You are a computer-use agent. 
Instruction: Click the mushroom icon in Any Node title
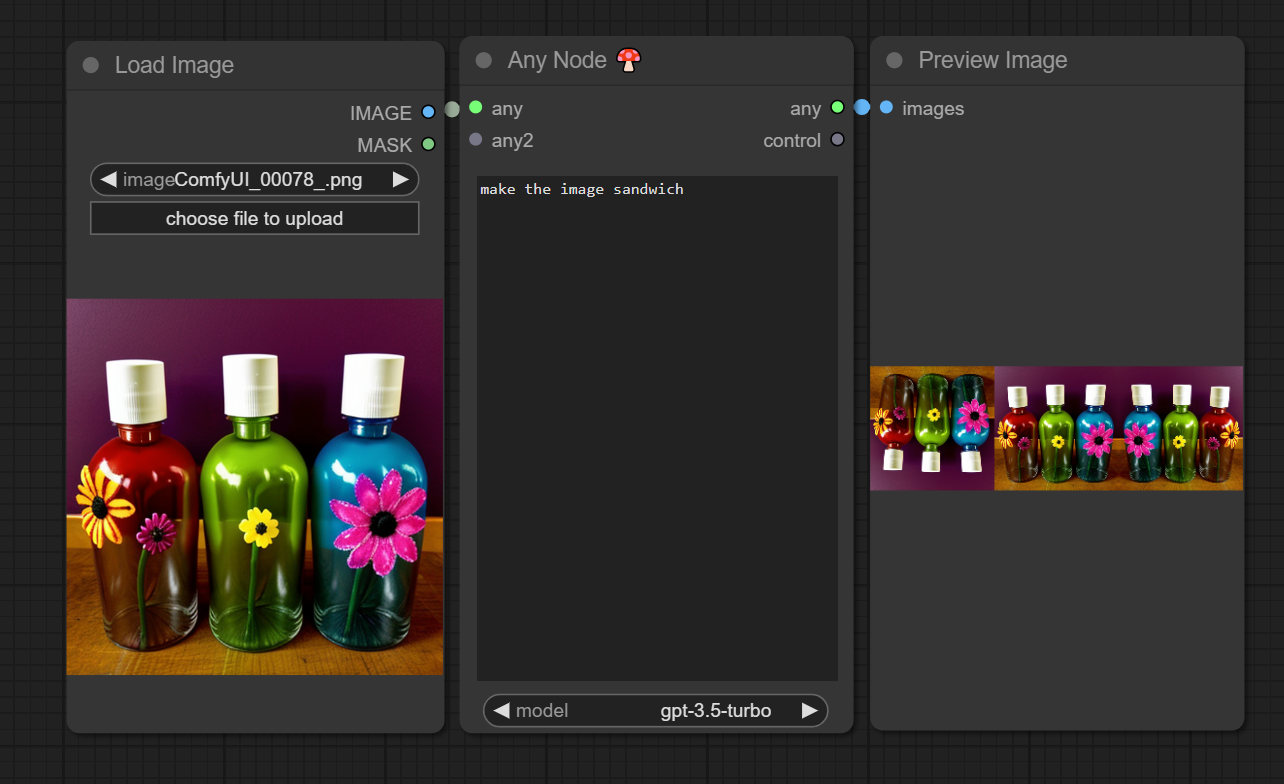tap(628, 60)
